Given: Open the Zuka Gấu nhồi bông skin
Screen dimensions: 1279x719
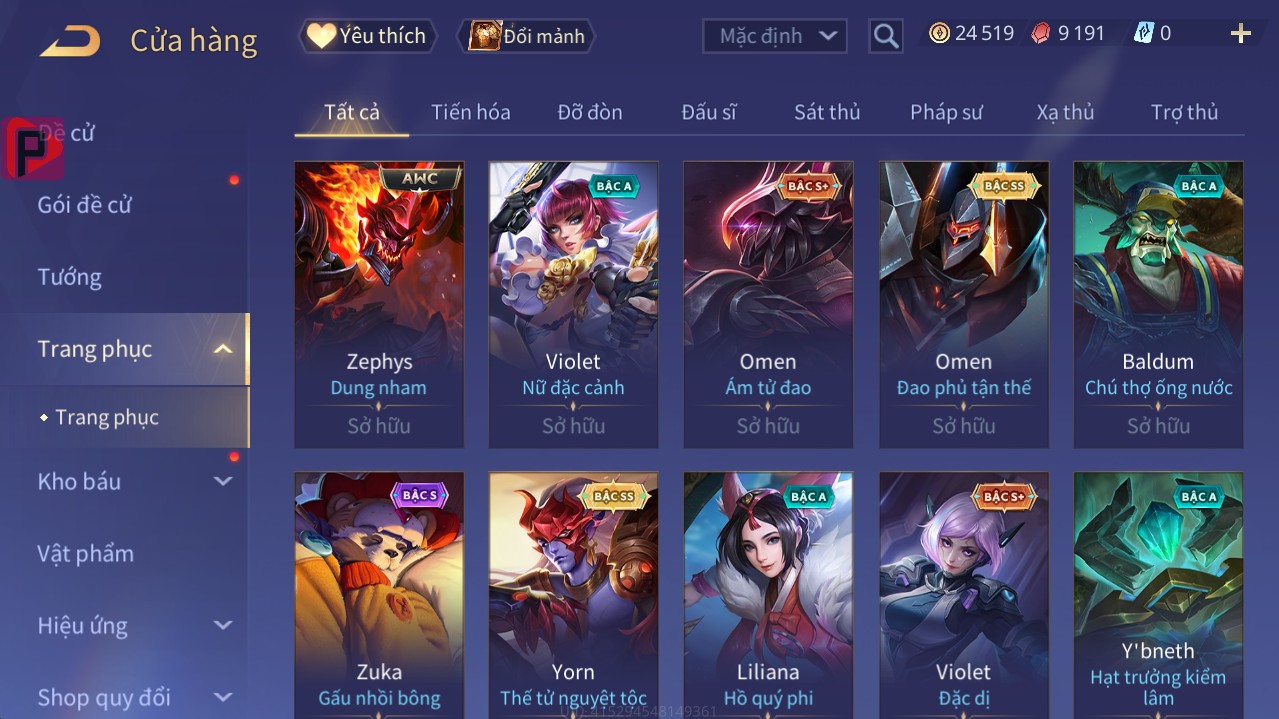Looking at the screenshot, I should point(379,595).
